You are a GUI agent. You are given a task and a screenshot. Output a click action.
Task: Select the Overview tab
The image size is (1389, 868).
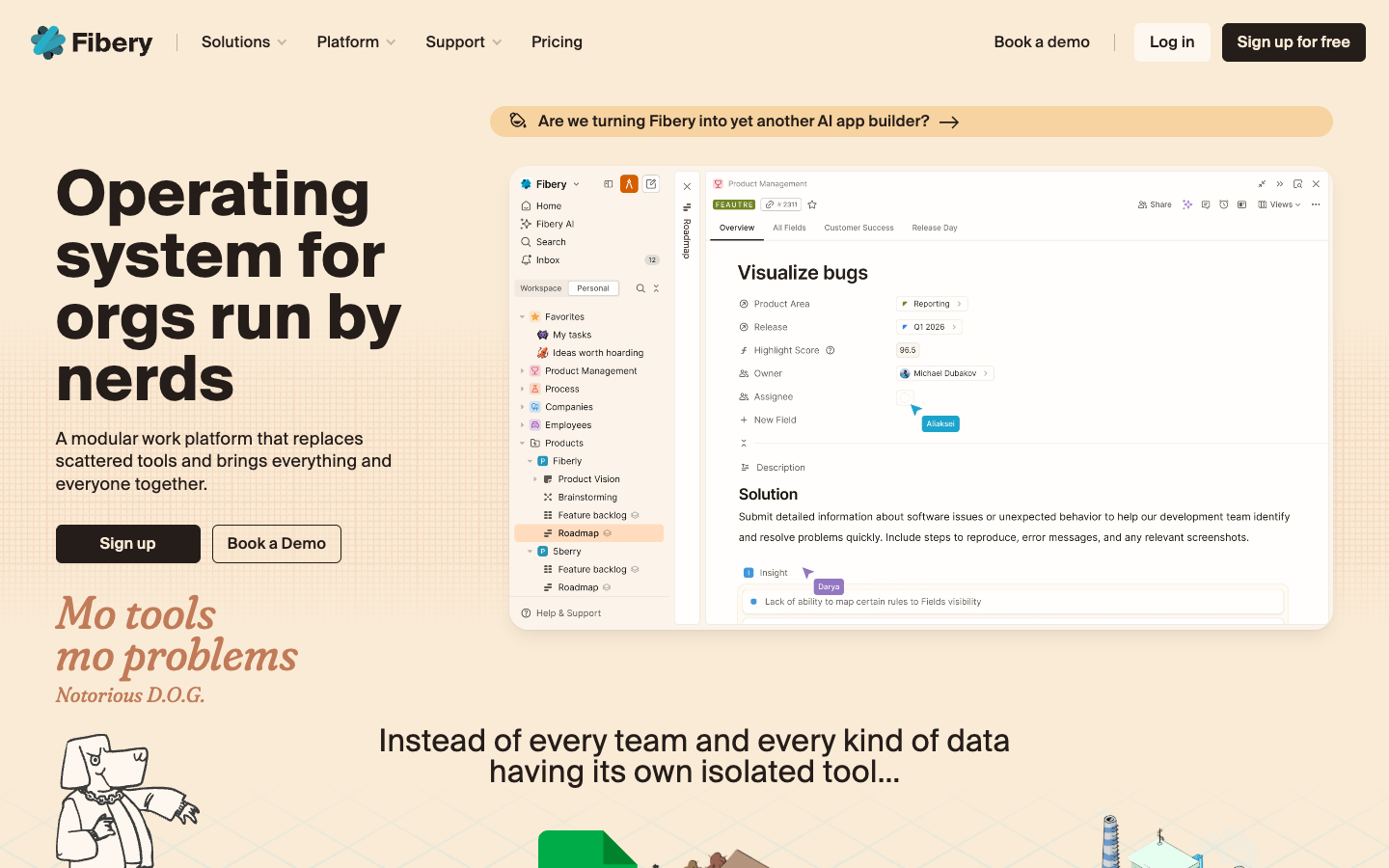click(x=737, y=229)
